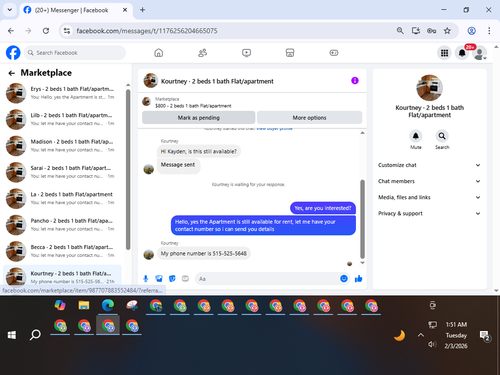Click the Search Facebook box
Image resolution: width=500 pixels, height=375 pixels.
click(75, 53)
